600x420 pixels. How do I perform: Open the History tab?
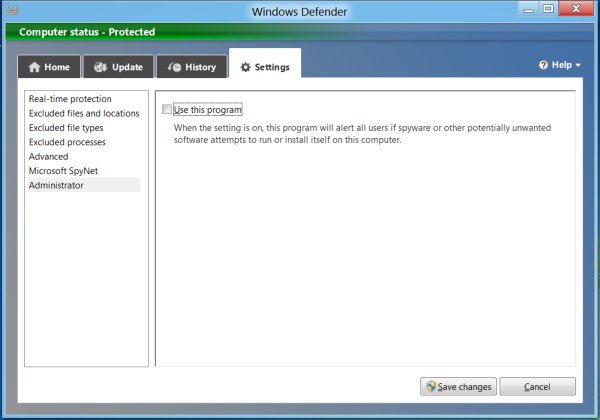(192, 67)
